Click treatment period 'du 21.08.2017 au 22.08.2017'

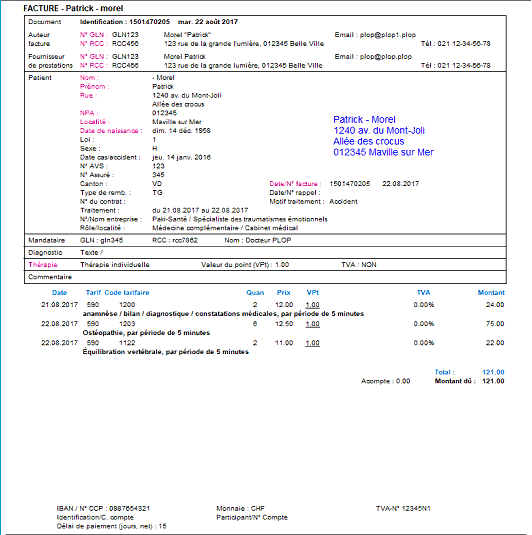[200, 211]
